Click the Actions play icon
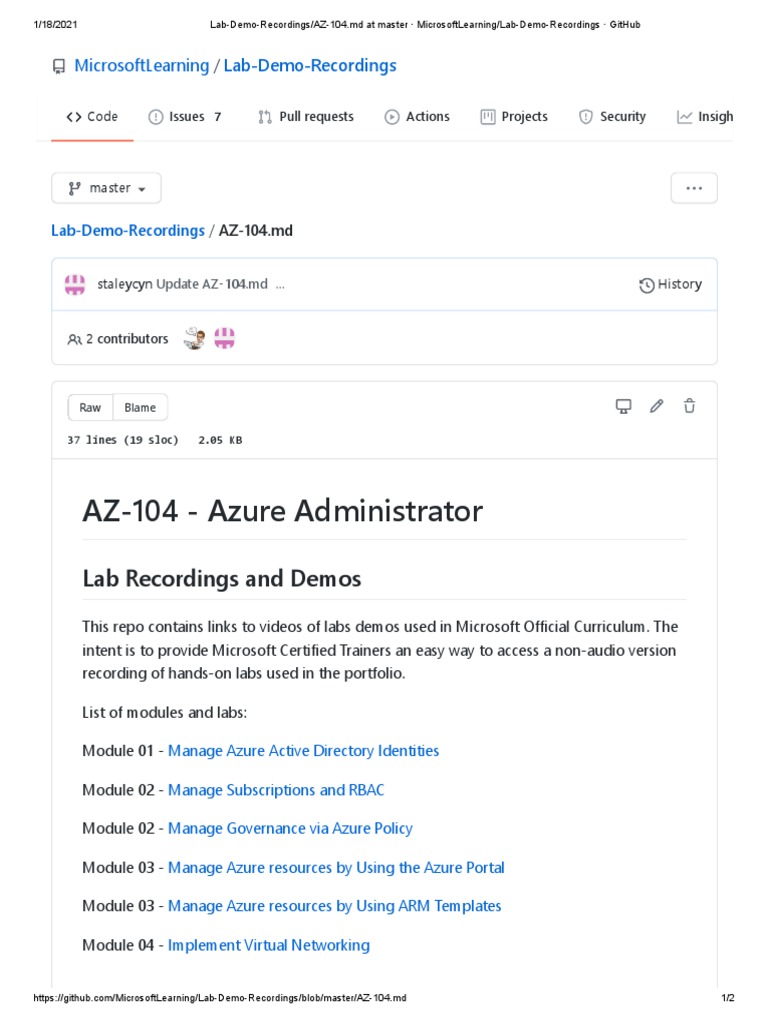Image resolution: width=768 pixels, height=1024 pixels. [x=392, y=117]
